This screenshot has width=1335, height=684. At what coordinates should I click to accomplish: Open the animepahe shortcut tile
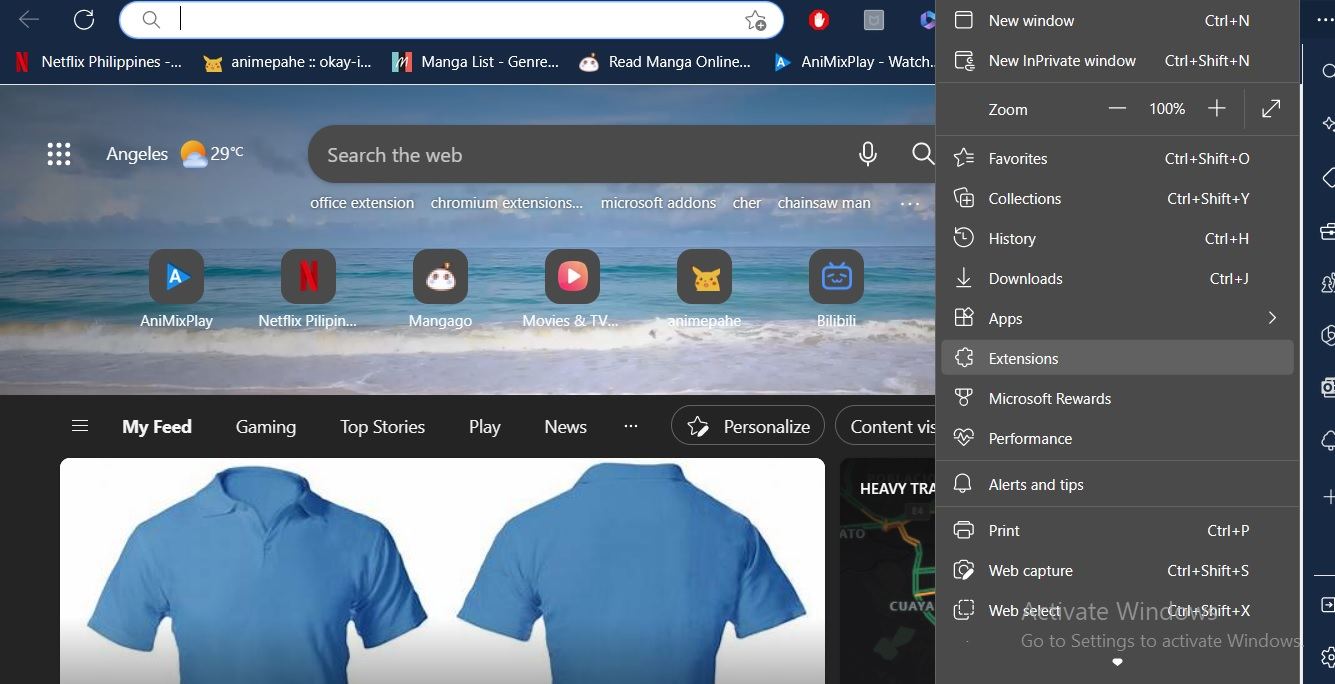coord(704,277)
